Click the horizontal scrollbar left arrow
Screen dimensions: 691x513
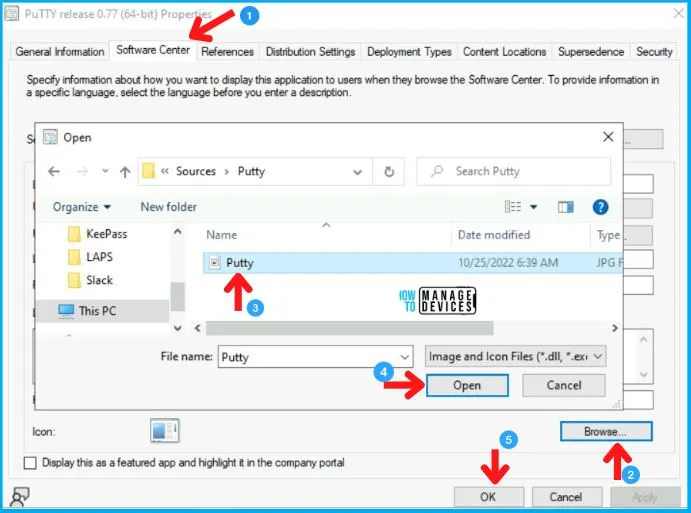pyautogui.click(x=198, y=328)
